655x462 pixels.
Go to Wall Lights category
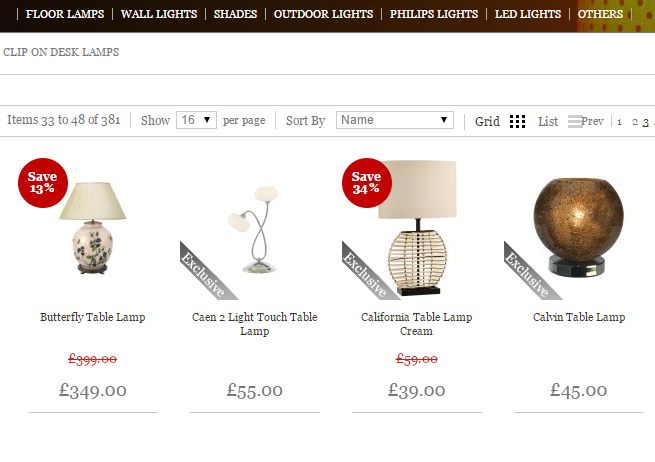click(x=161, y=14)
